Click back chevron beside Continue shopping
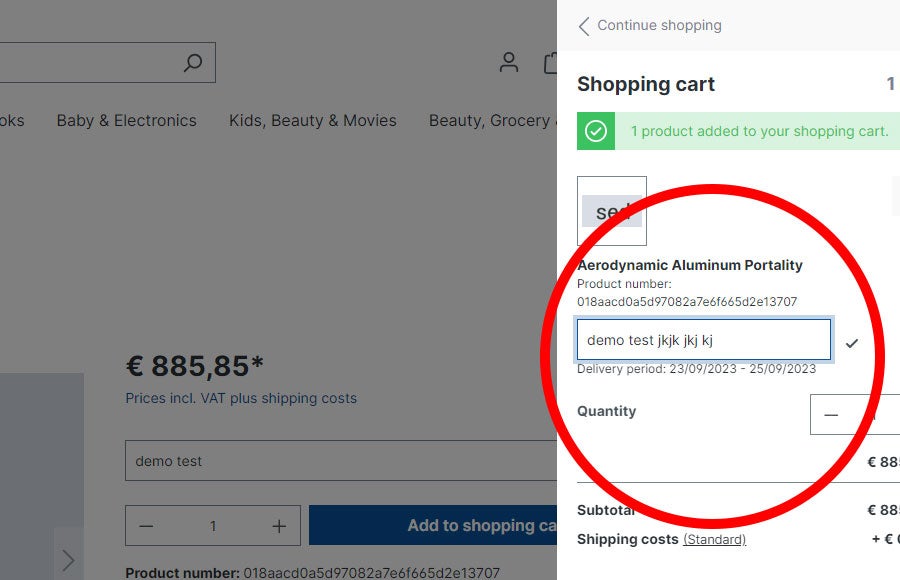The image size is (900, 580). (x=584, y=26)
